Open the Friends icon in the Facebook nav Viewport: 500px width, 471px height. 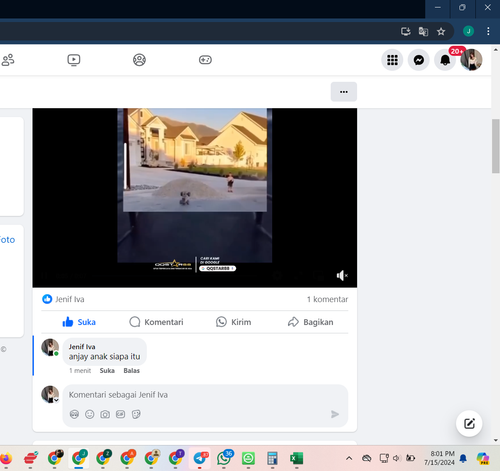click(8, 60)
